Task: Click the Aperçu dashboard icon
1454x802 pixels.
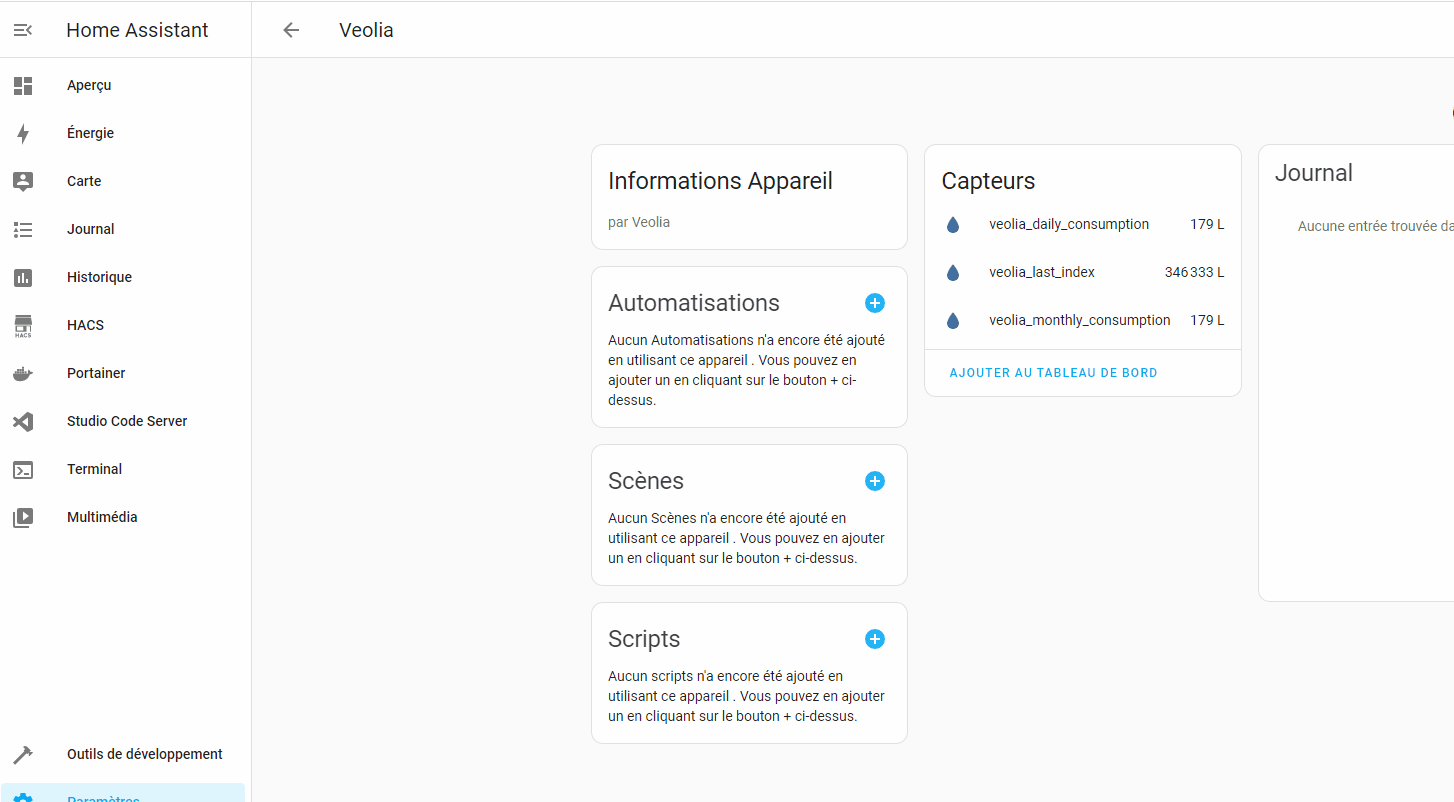Action: tap(23, 86)
